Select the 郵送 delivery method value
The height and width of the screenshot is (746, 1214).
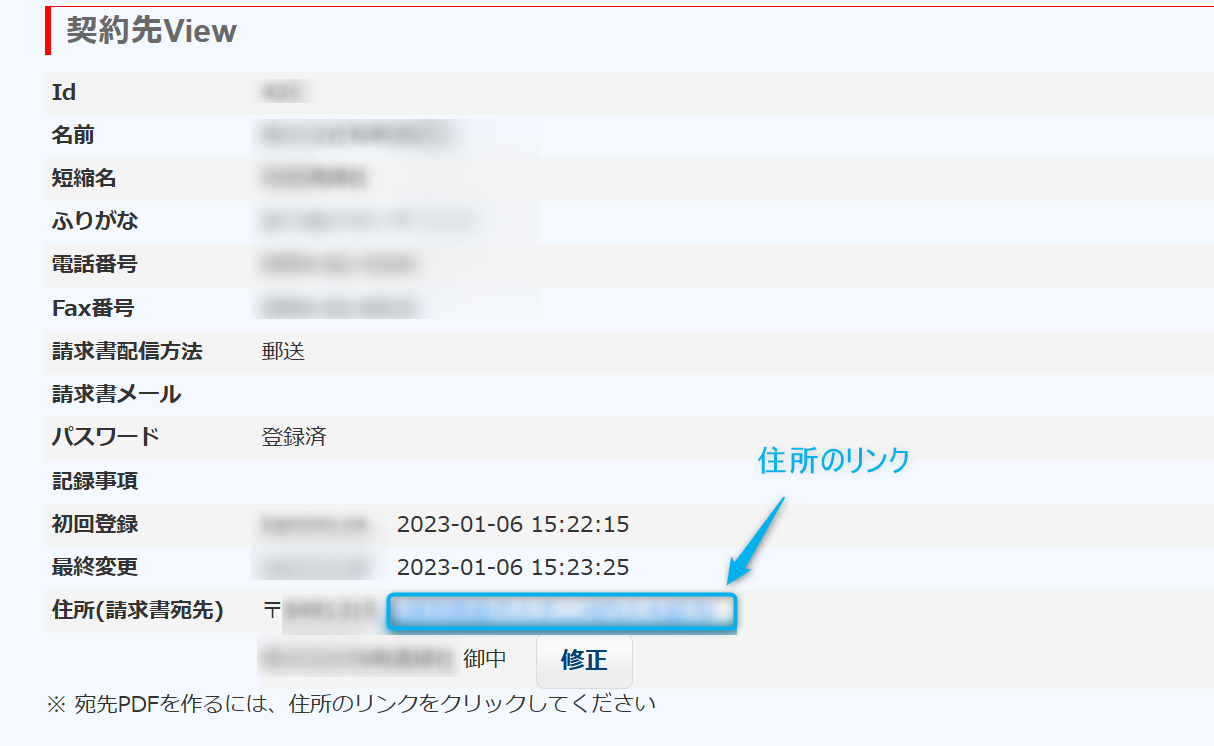(x=283, y=351)
